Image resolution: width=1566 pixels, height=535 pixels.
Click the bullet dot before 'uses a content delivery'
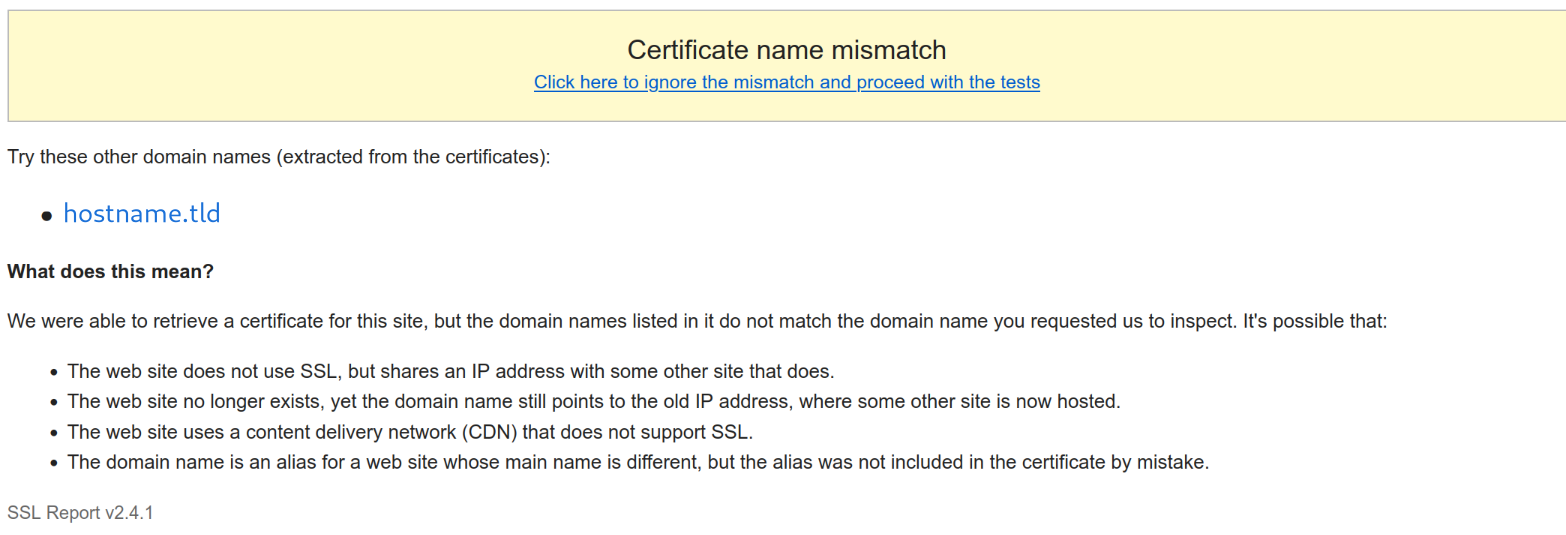point(53,434)
